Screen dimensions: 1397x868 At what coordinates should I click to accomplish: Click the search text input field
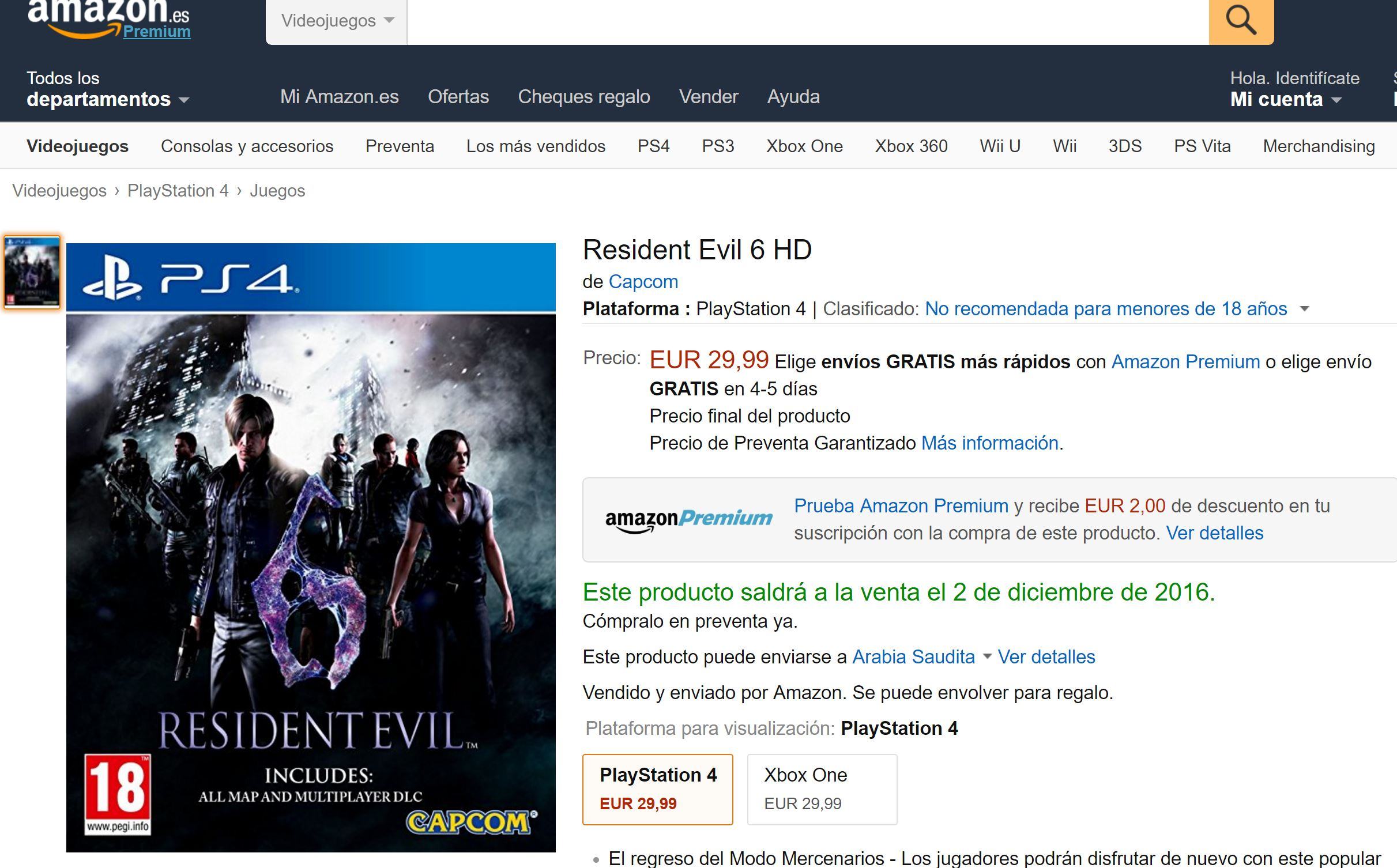click(807, 21)
